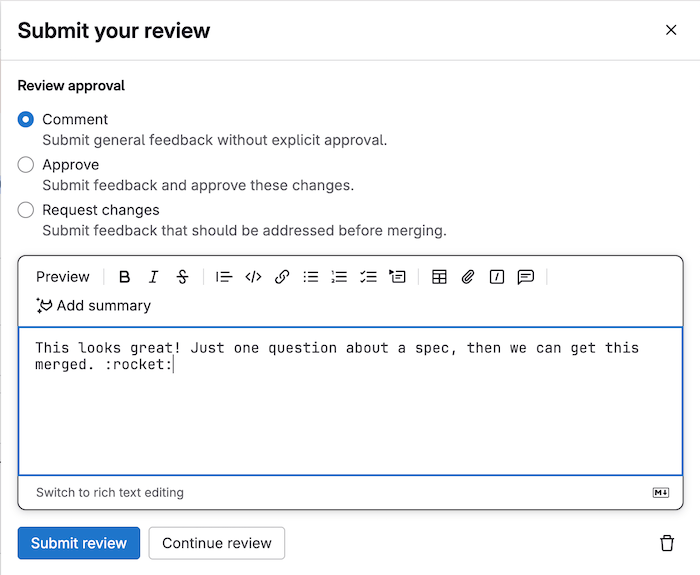Insert a link with the link icon
The image size is (700, 575).
(x=282, y=277)
